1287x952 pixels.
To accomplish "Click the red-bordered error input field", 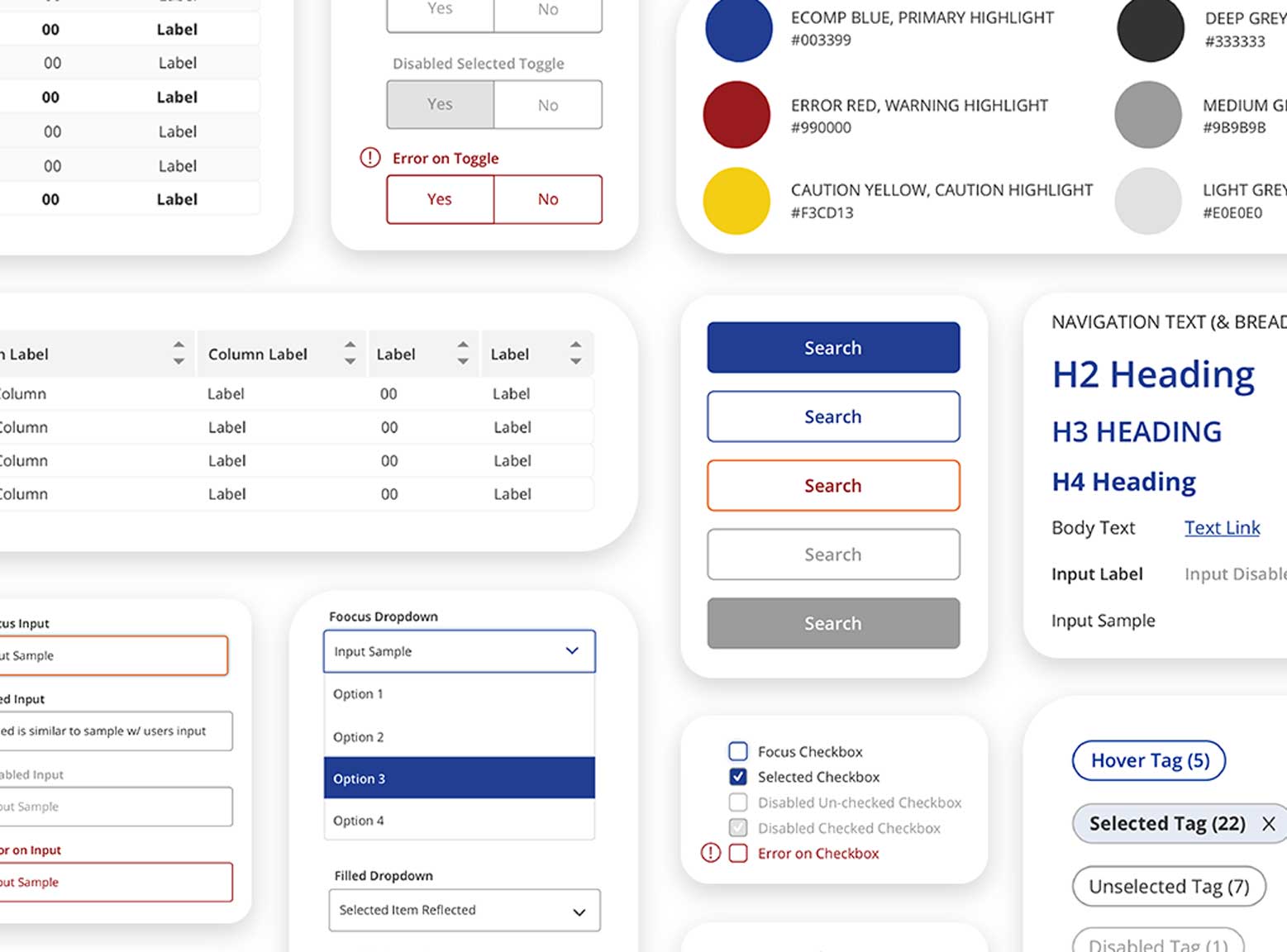I will 116,882.
